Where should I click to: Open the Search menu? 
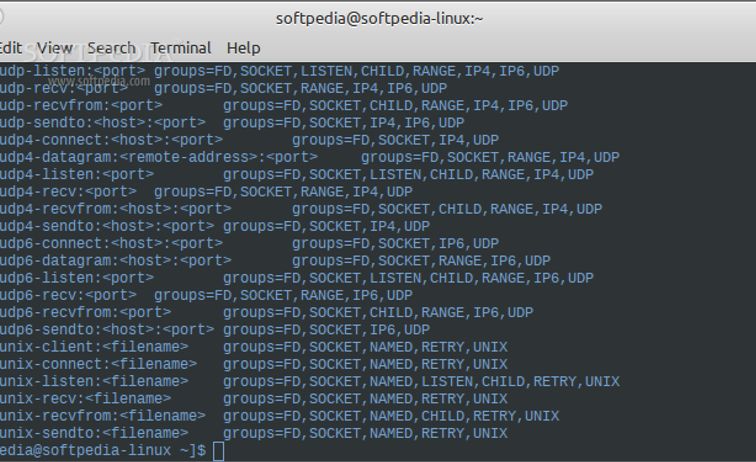tap(111, 48)
